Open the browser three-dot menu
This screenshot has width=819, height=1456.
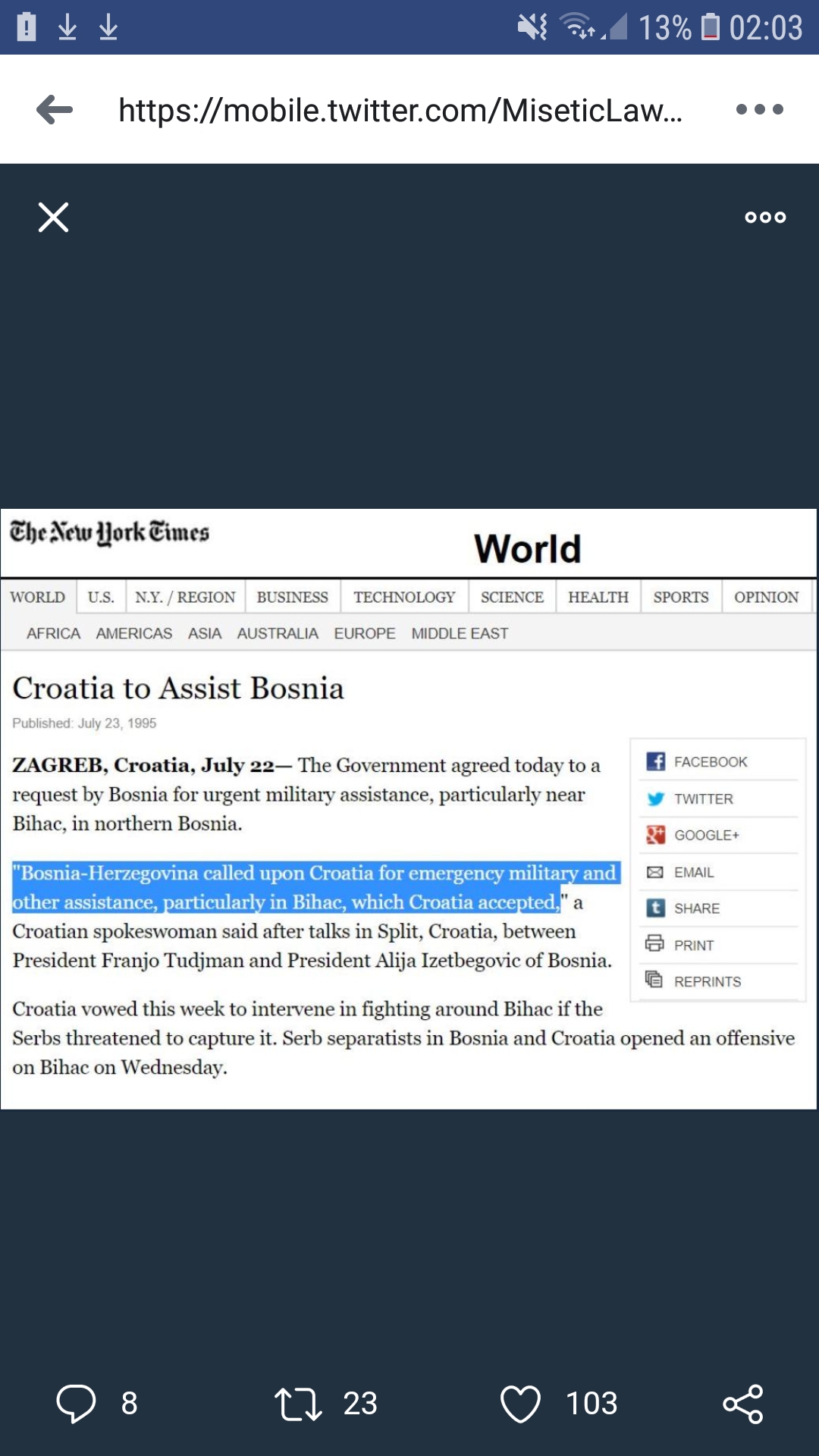click(x=759, y=110)
